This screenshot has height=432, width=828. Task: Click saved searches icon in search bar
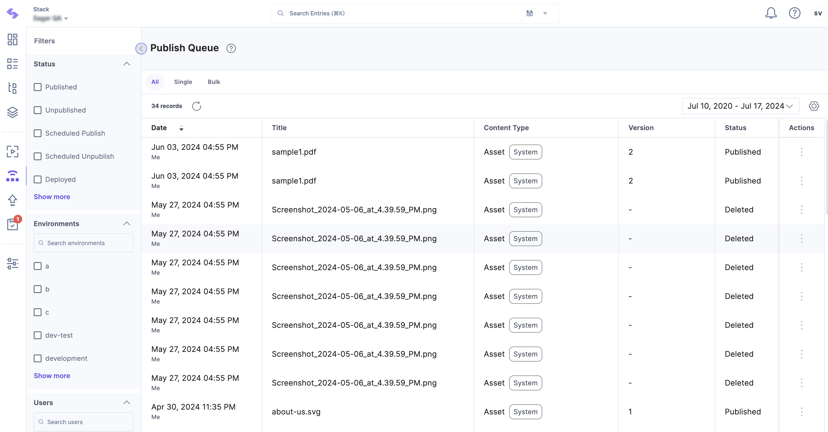[x=530, y=13]
